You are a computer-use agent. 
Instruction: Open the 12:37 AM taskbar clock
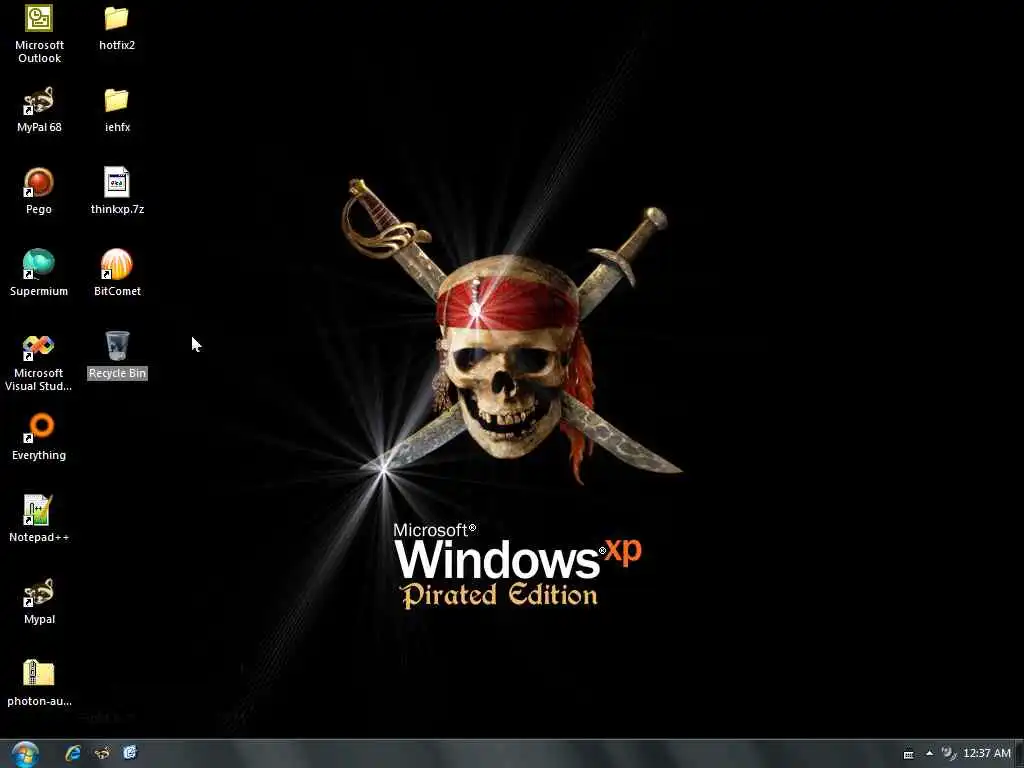pyautogui.click(x=987, y=754)
